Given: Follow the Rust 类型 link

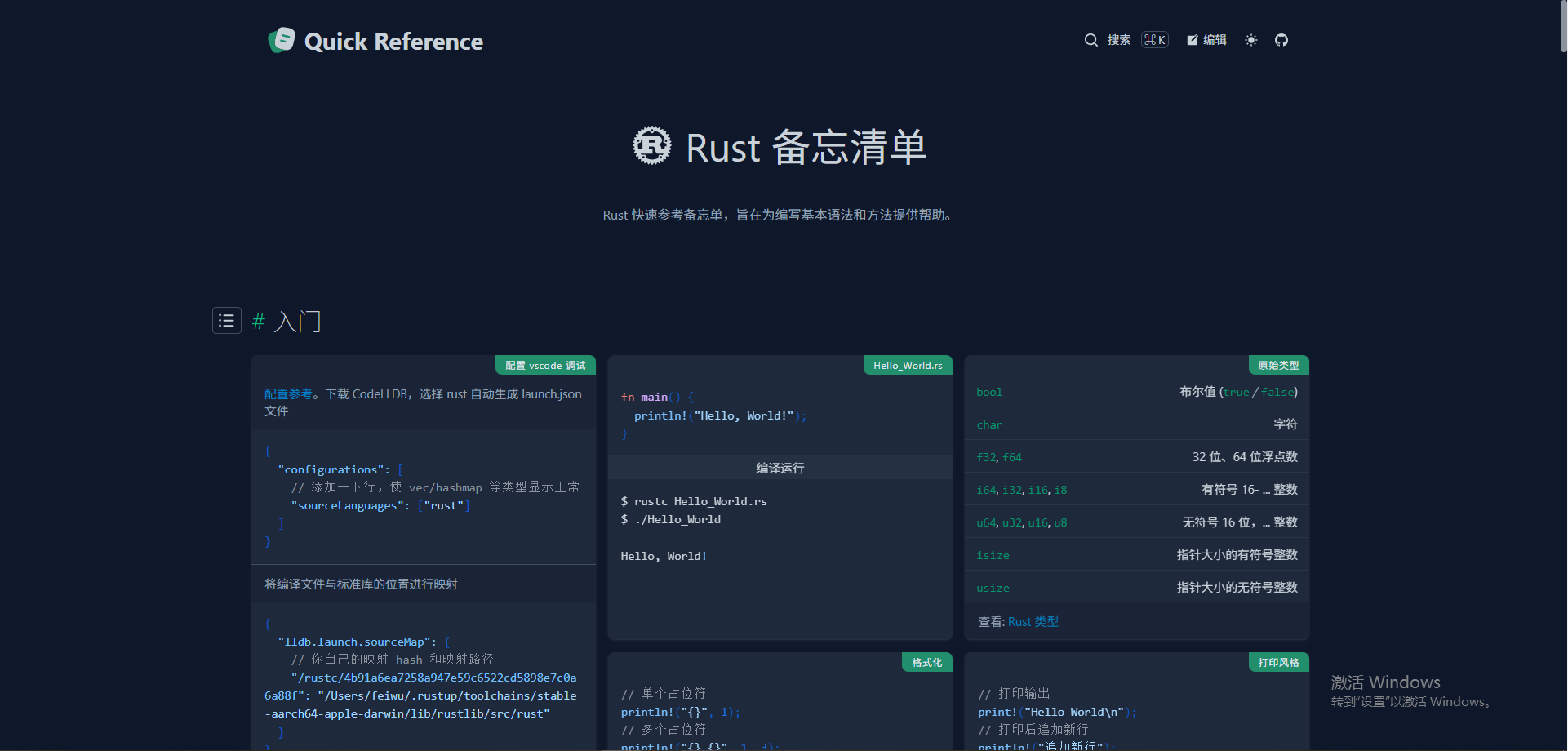Looking at the screenshot, I should 1033,622.
